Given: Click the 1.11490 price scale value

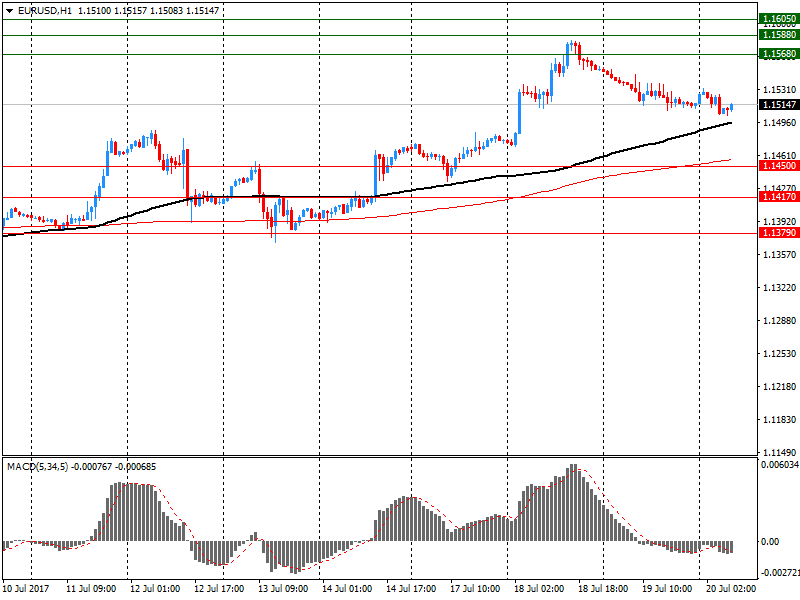Looking at the screenshot, I should point(780,452).
